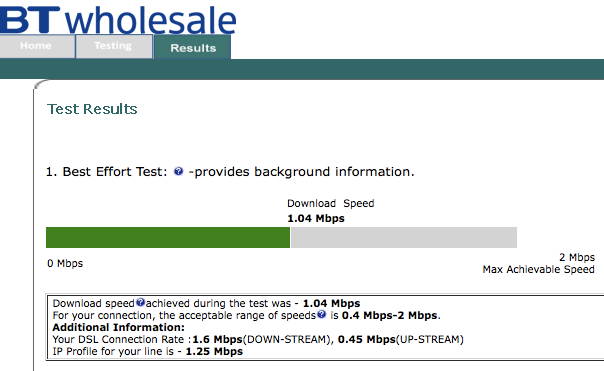
Task: Click the '0.45 Mbps' upstream rate
Action: pos(367,339)
